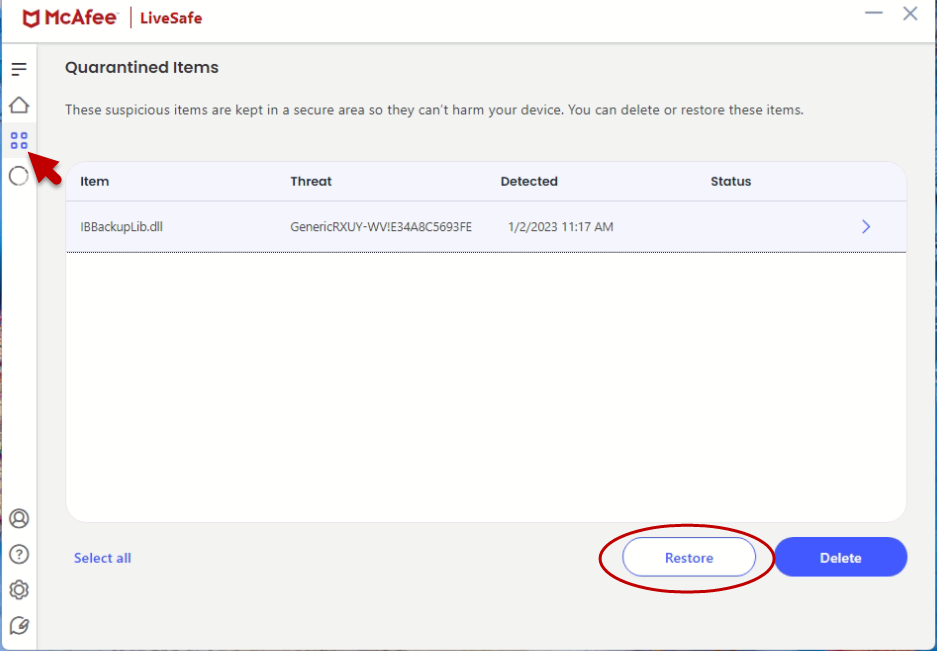Screen dimensions: 937x651
Task: Click the McAfee LiveSafe logo
Action: click(x=112, y=18)
